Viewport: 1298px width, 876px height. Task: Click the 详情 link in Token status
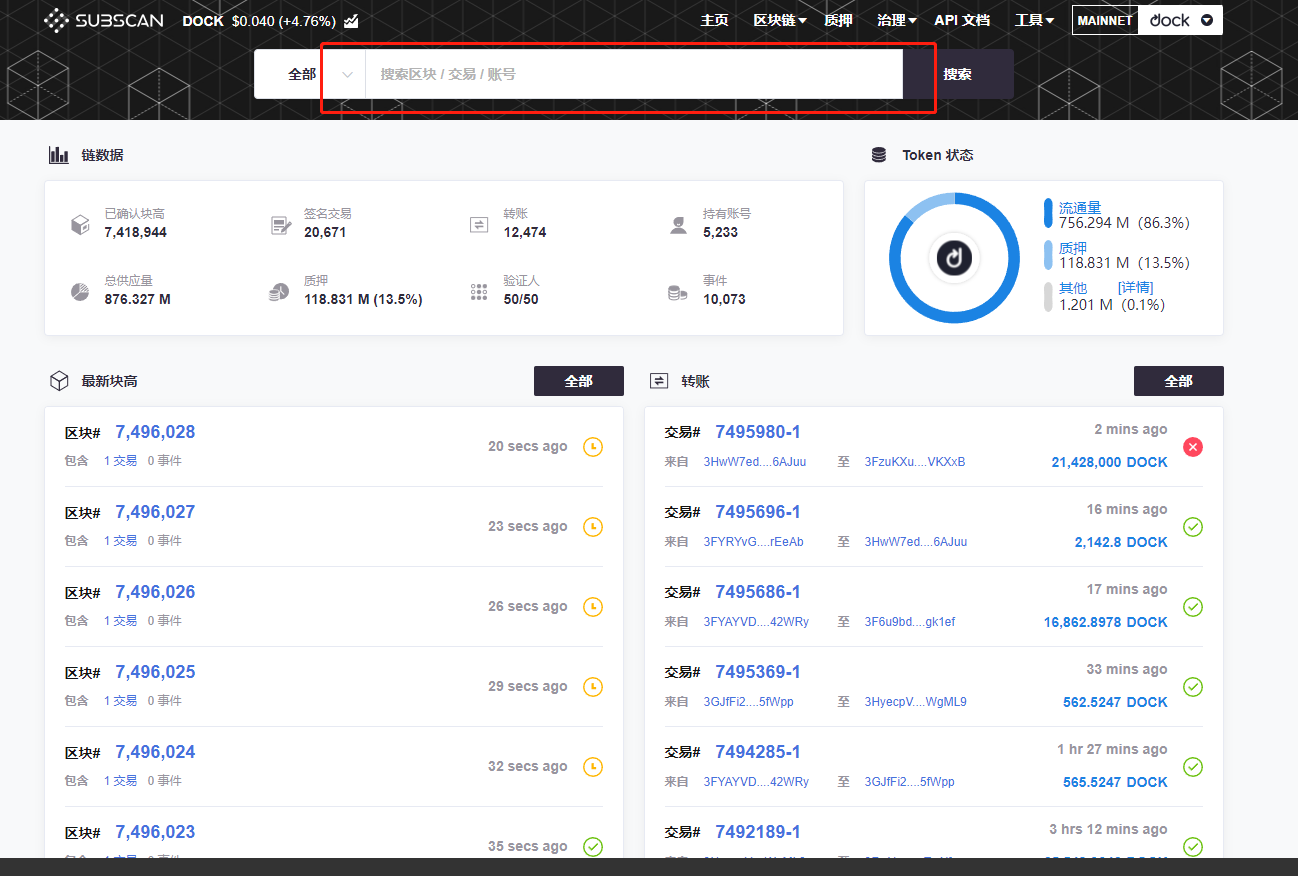coord(1135,287)
